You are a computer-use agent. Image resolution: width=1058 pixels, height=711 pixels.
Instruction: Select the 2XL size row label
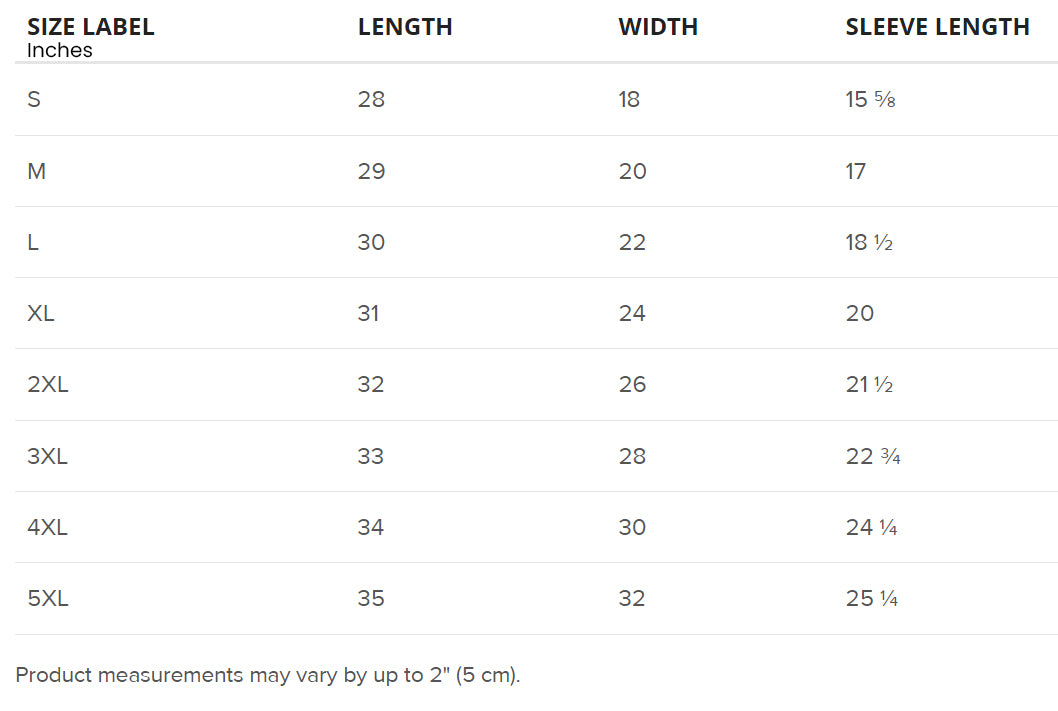click(x=48, y=384)
